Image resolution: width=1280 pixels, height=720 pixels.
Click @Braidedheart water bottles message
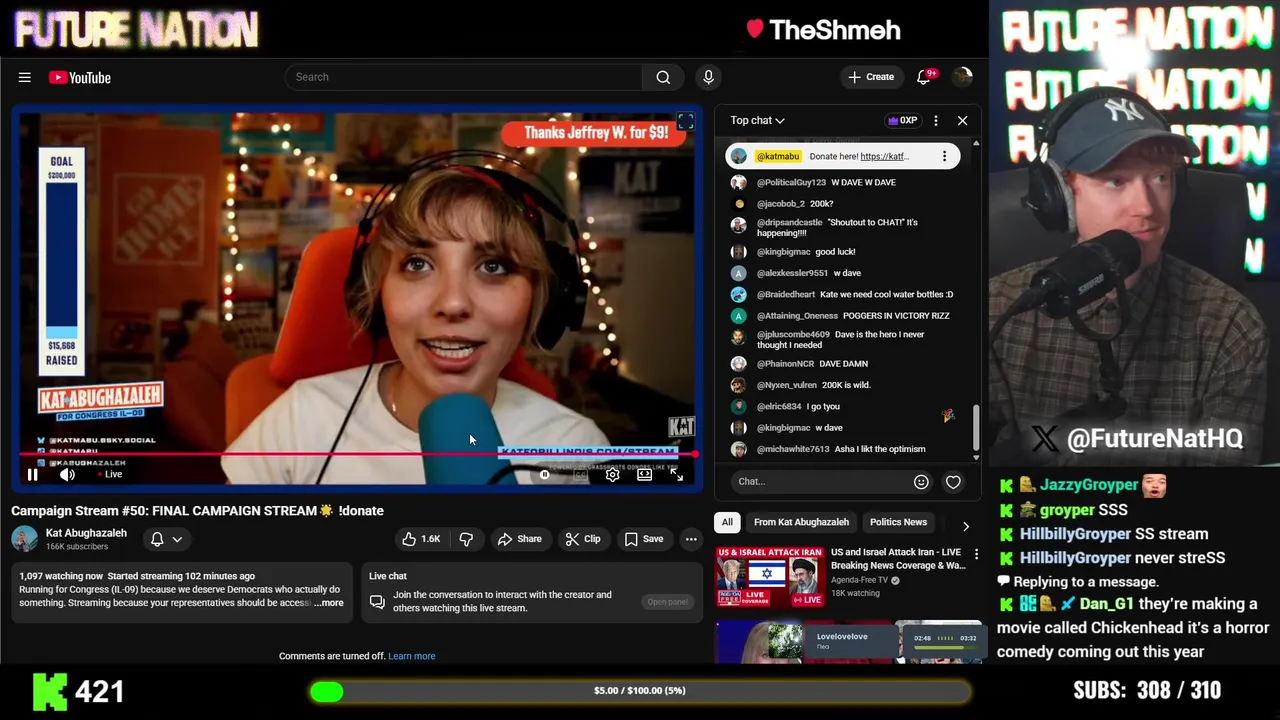845,295
